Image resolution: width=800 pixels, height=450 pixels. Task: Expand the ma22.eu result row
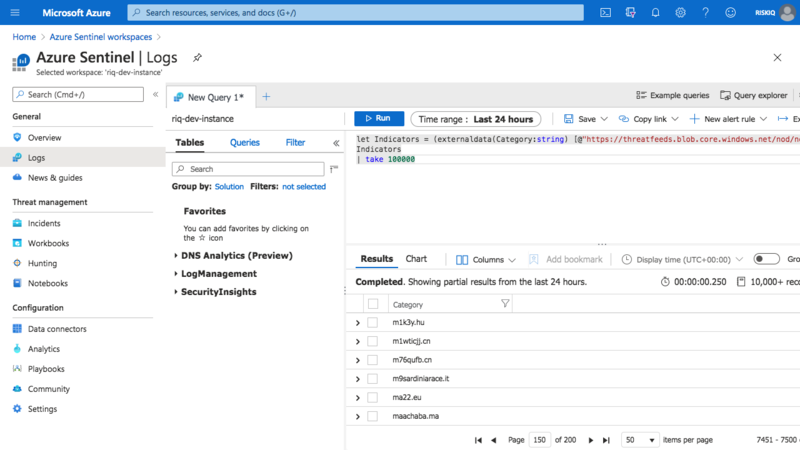(x=358, y=398)
